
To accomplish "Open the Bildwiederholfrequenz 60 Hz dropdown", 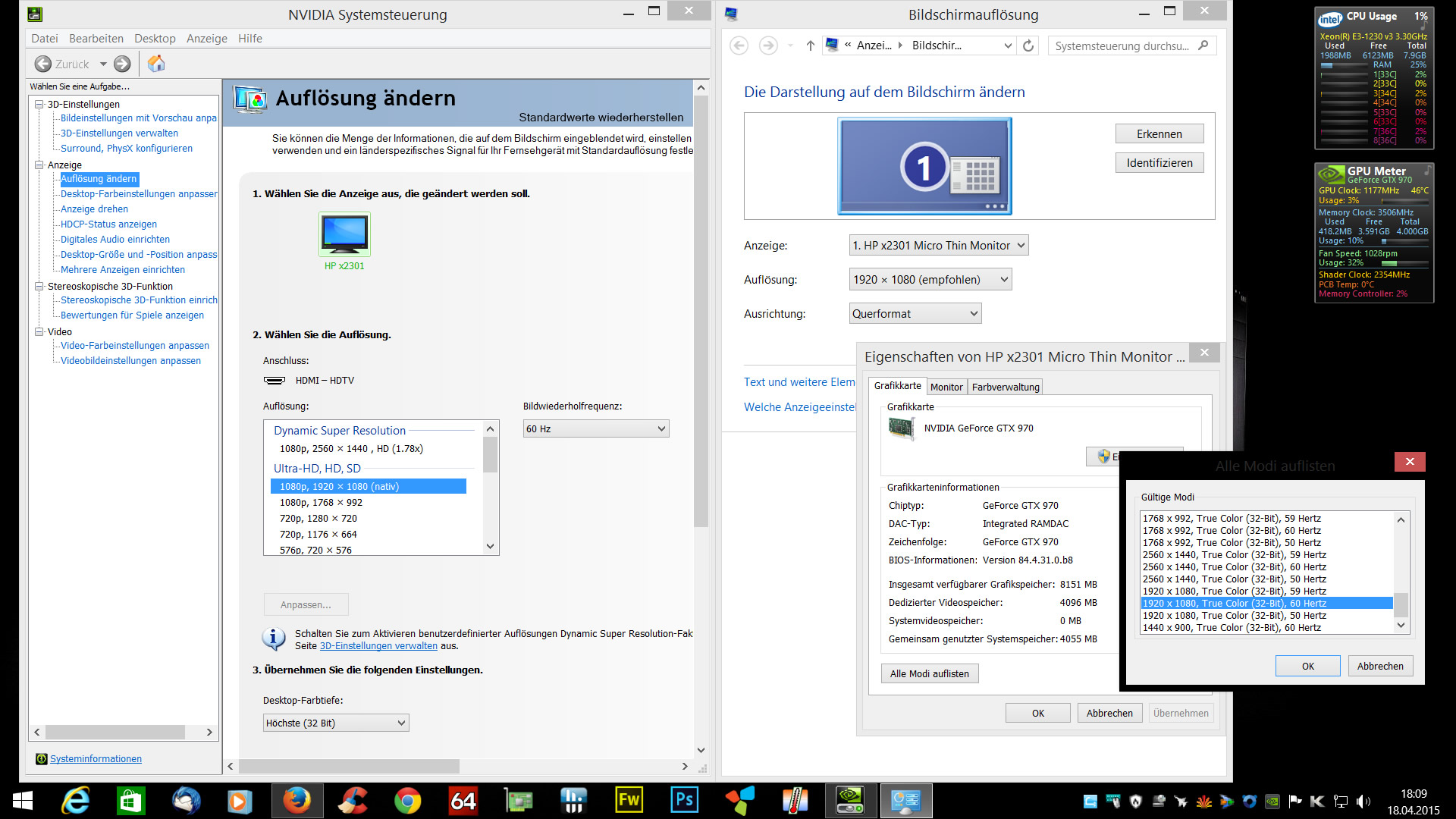I will (x=595, y=429).
